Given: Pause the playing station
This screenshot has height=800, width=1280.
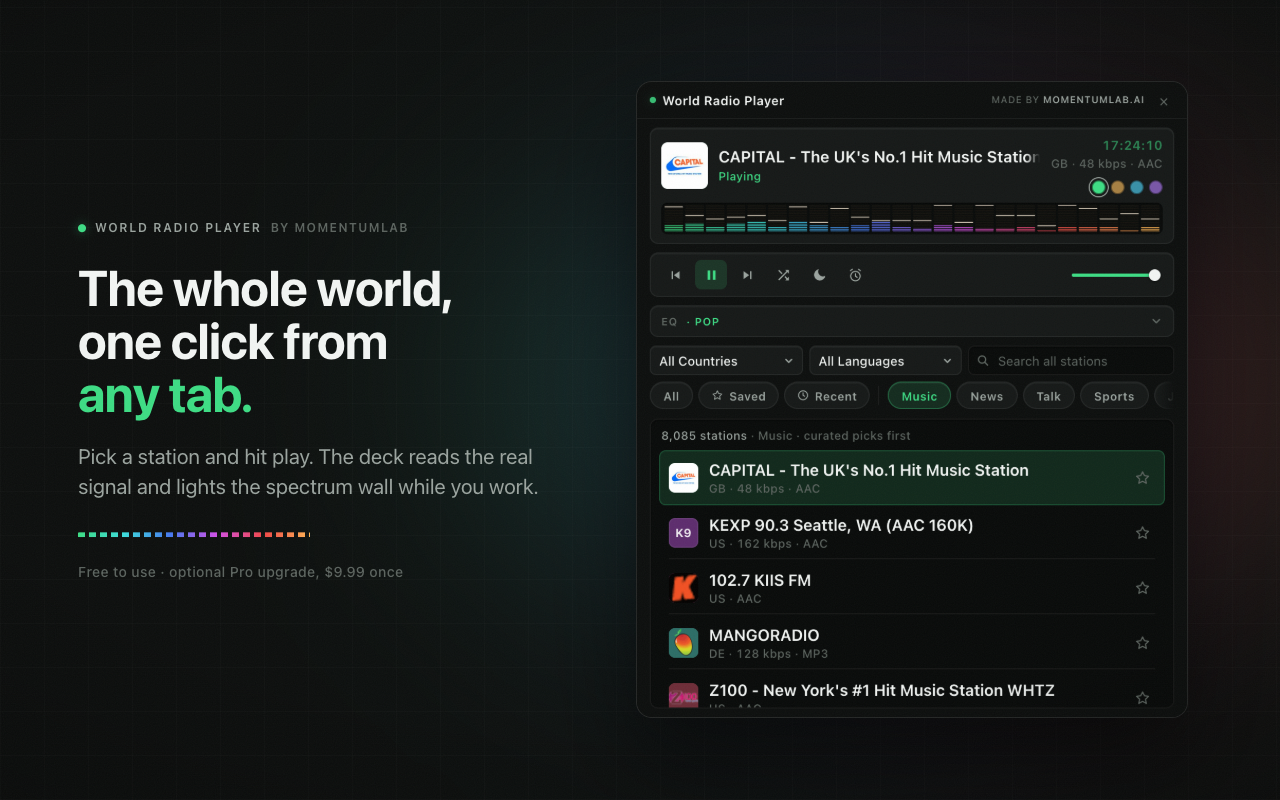Looking at the screenshot, I should point(711,275).
